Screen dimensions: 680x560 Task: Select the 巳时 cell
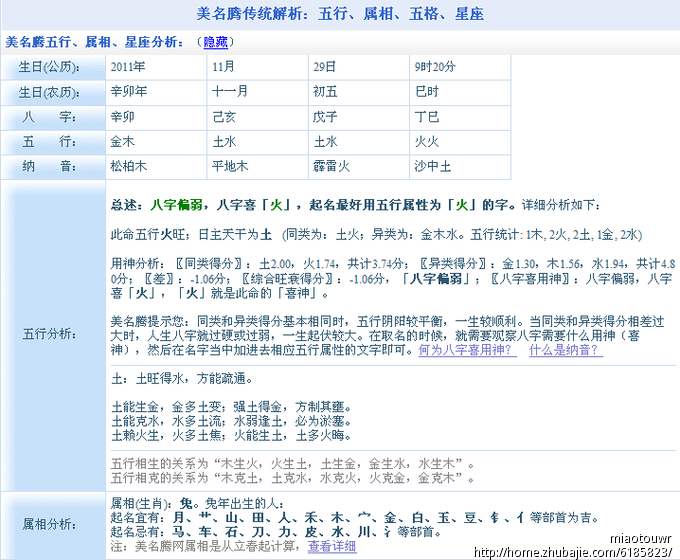[x=460, y=92]
